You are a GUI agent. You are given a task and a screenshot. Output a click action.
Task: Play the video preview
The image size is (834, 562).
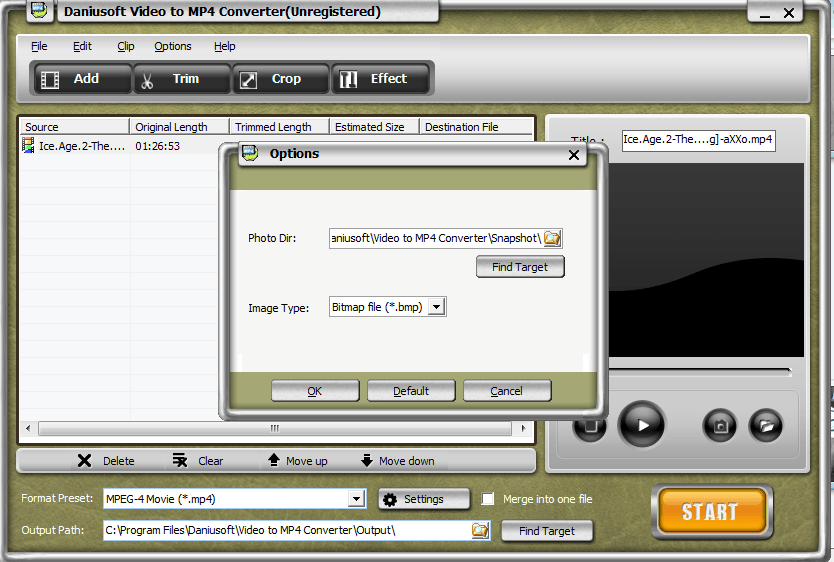coord(642,425)
